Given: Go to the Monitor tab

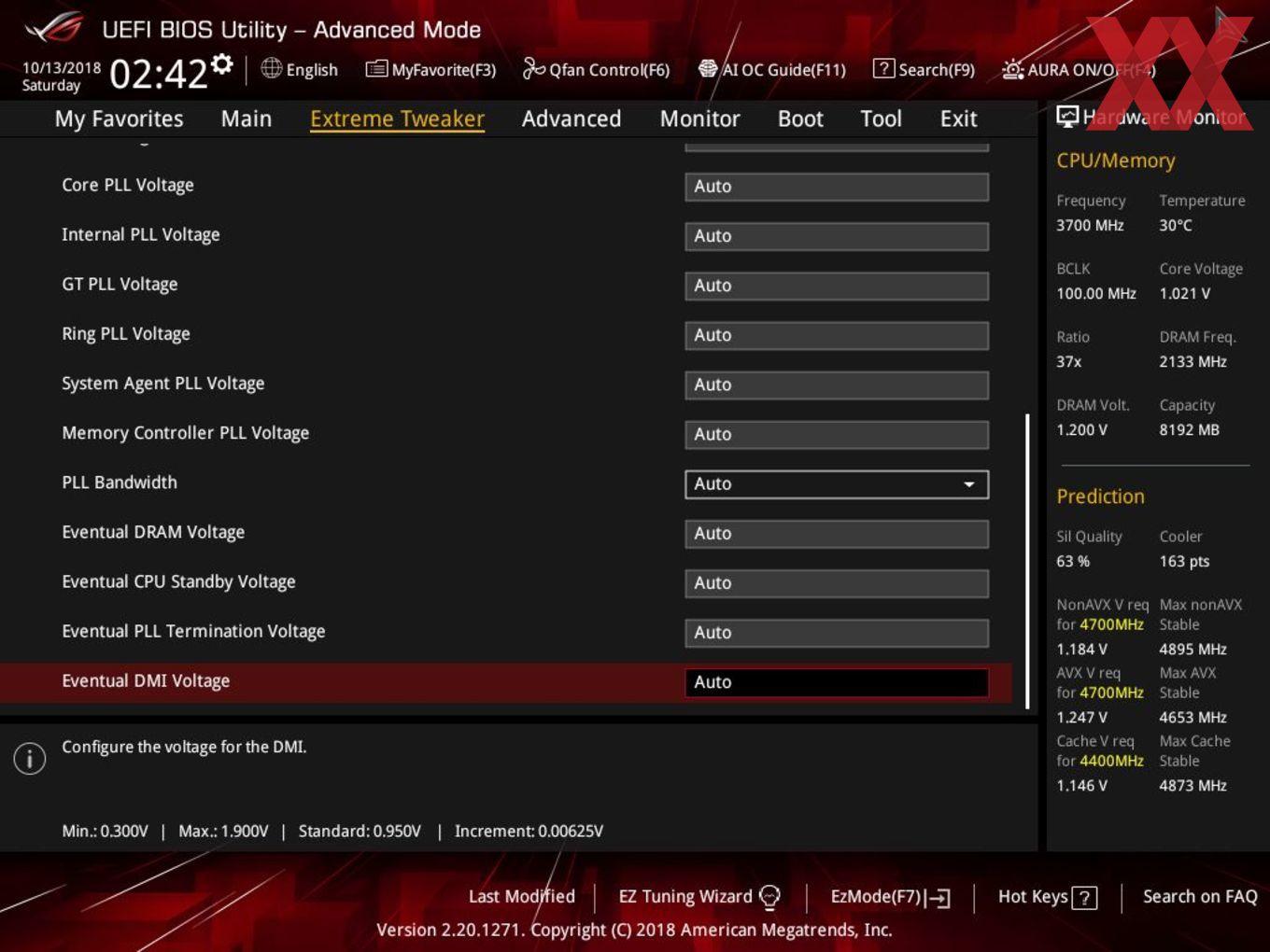Looking at the screenshot, I should pos(699,119).
